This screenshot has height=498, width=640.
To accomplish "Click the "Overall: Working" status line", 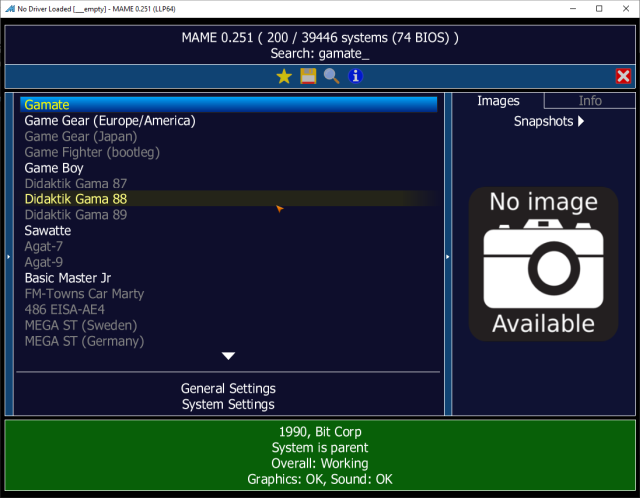I will click(320, 463).
